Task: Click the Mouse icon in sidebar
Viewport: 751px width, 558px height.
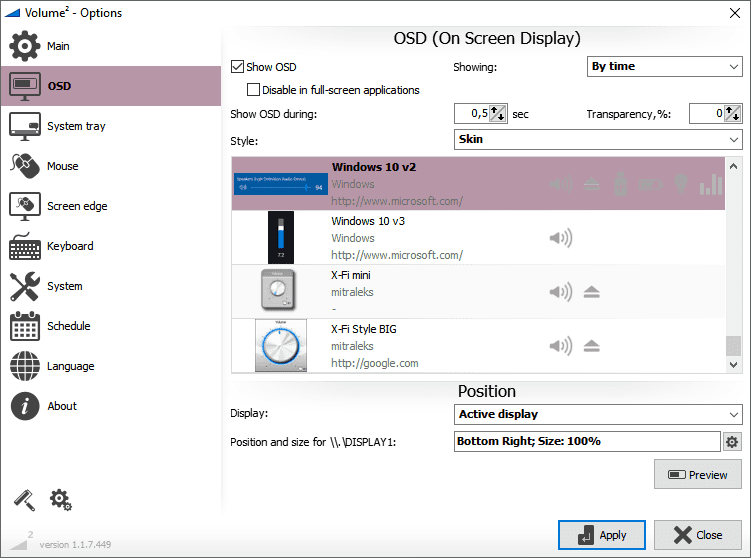Action: 24,166
